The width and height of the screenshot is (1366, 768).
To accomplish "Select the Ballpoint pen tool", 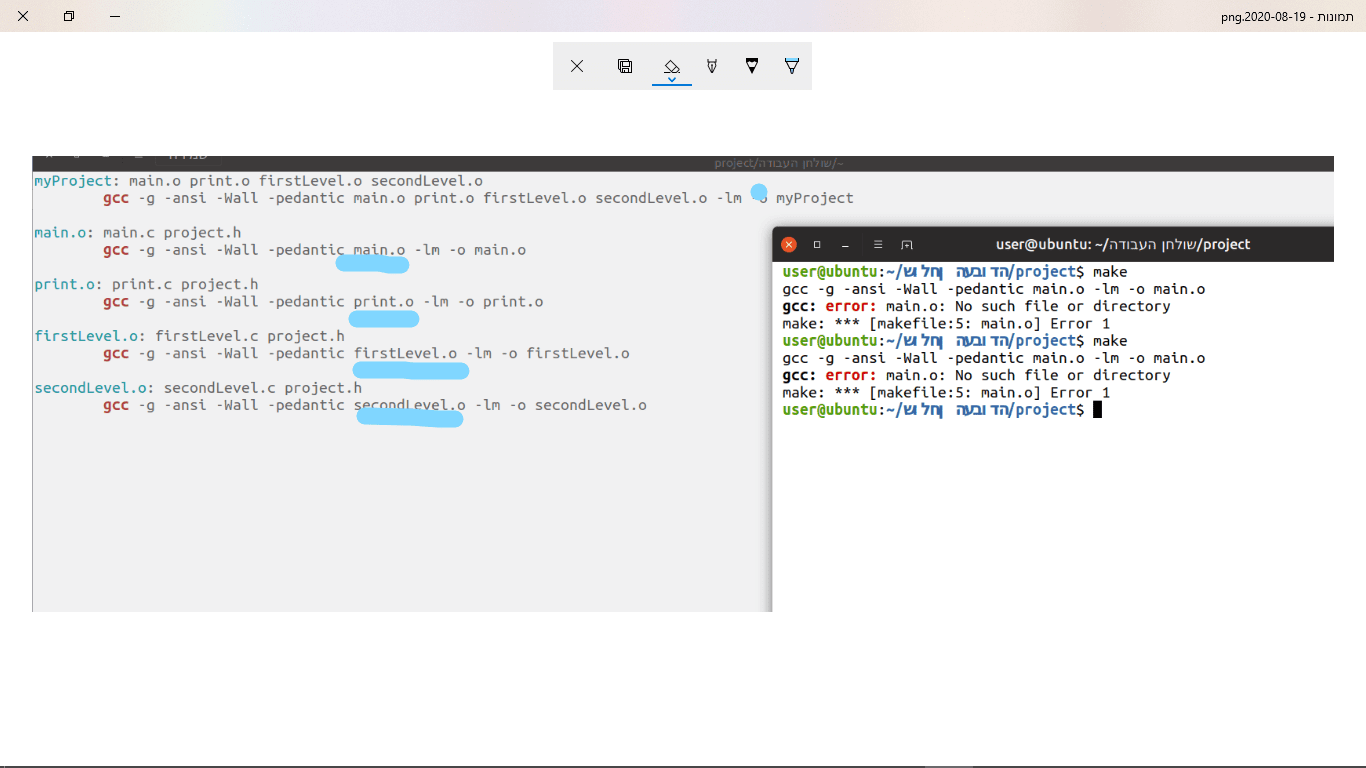I will pyautogui.click(x=712, y=66).
